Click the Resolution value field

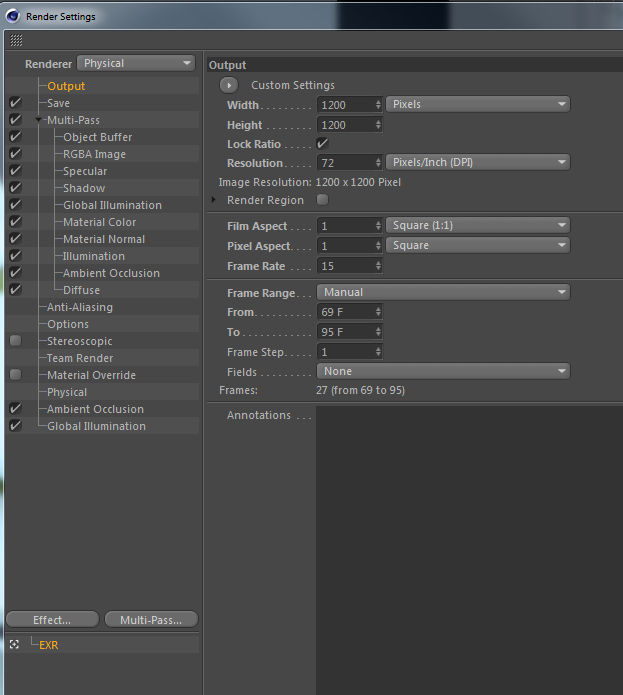pyautogui.click(x=346, y=163)
